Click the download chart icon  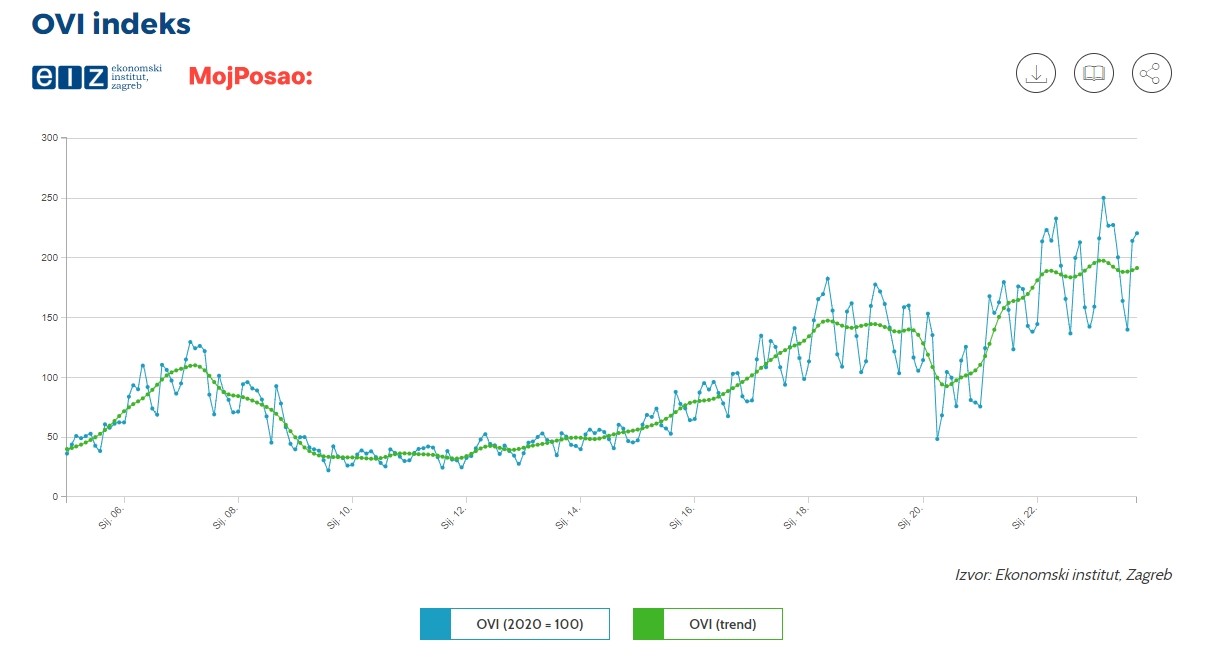point(1036,73)
